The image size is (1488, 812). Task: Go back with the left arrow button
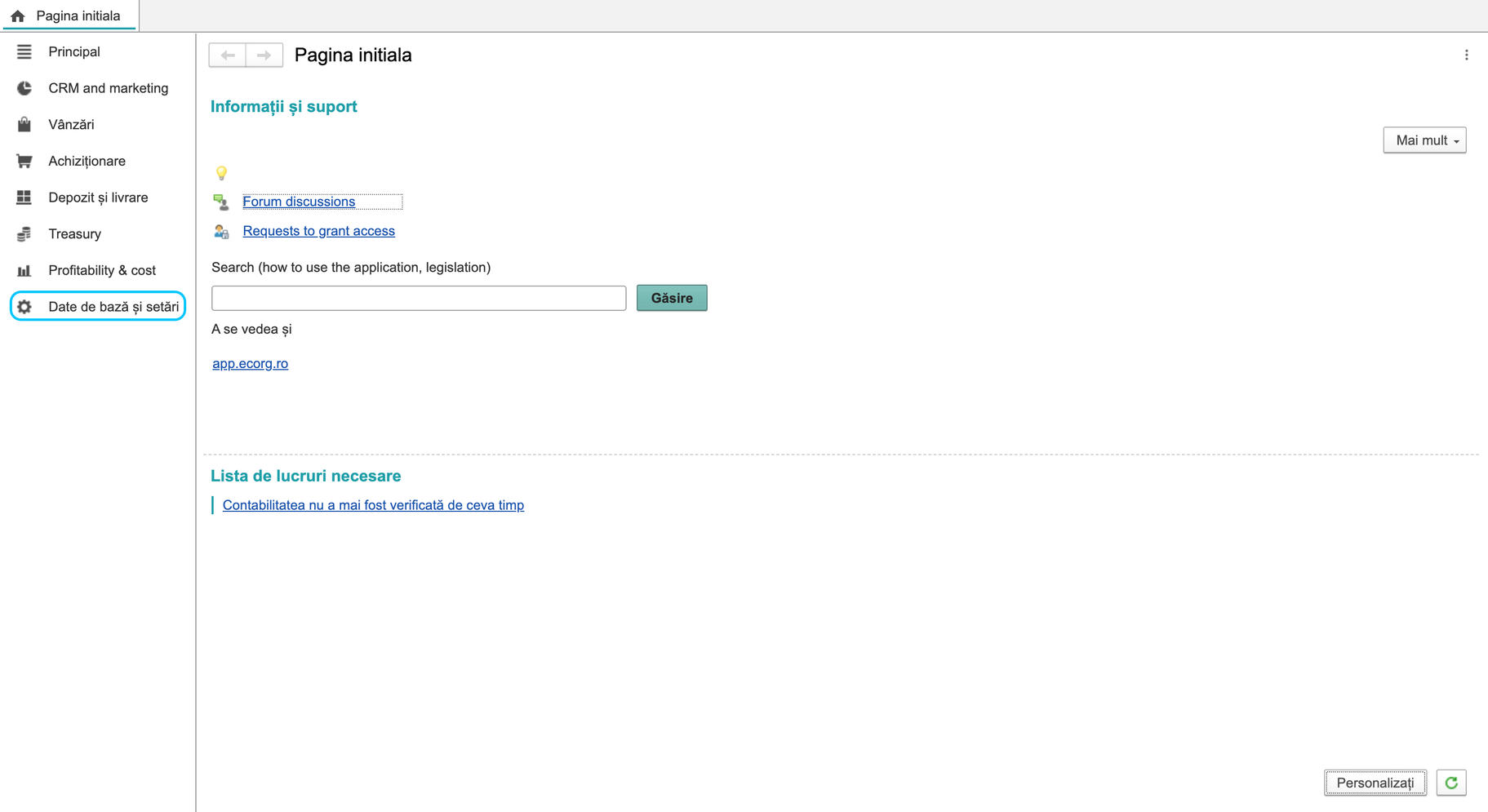(x=228, y=55)
